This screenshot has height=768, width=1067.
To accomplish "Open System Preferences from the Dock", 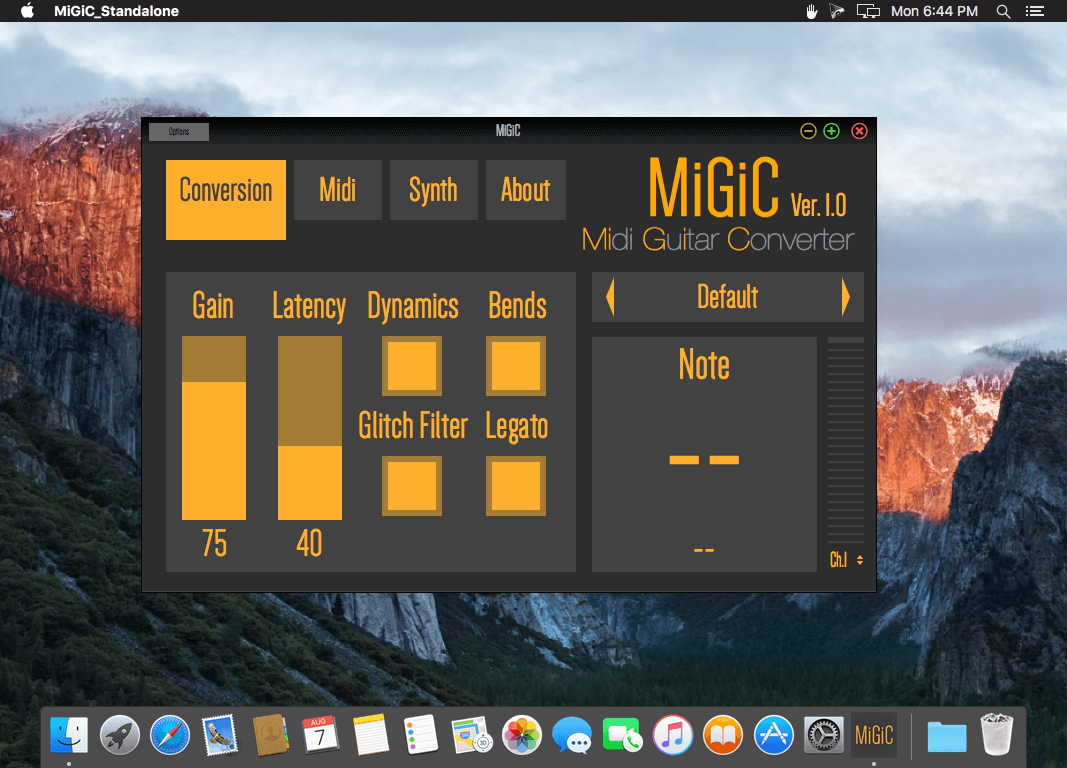I will (823, 735).
